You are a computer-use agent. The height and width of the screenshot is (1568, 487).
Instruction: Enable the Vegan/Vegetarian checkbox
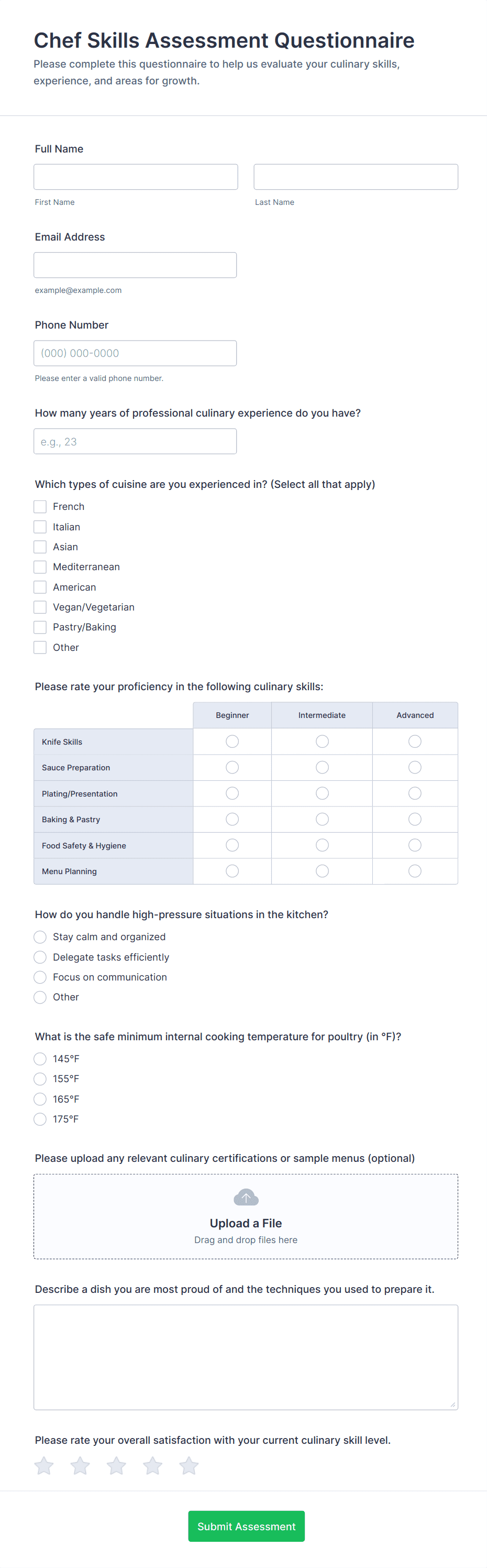(40, 607)
